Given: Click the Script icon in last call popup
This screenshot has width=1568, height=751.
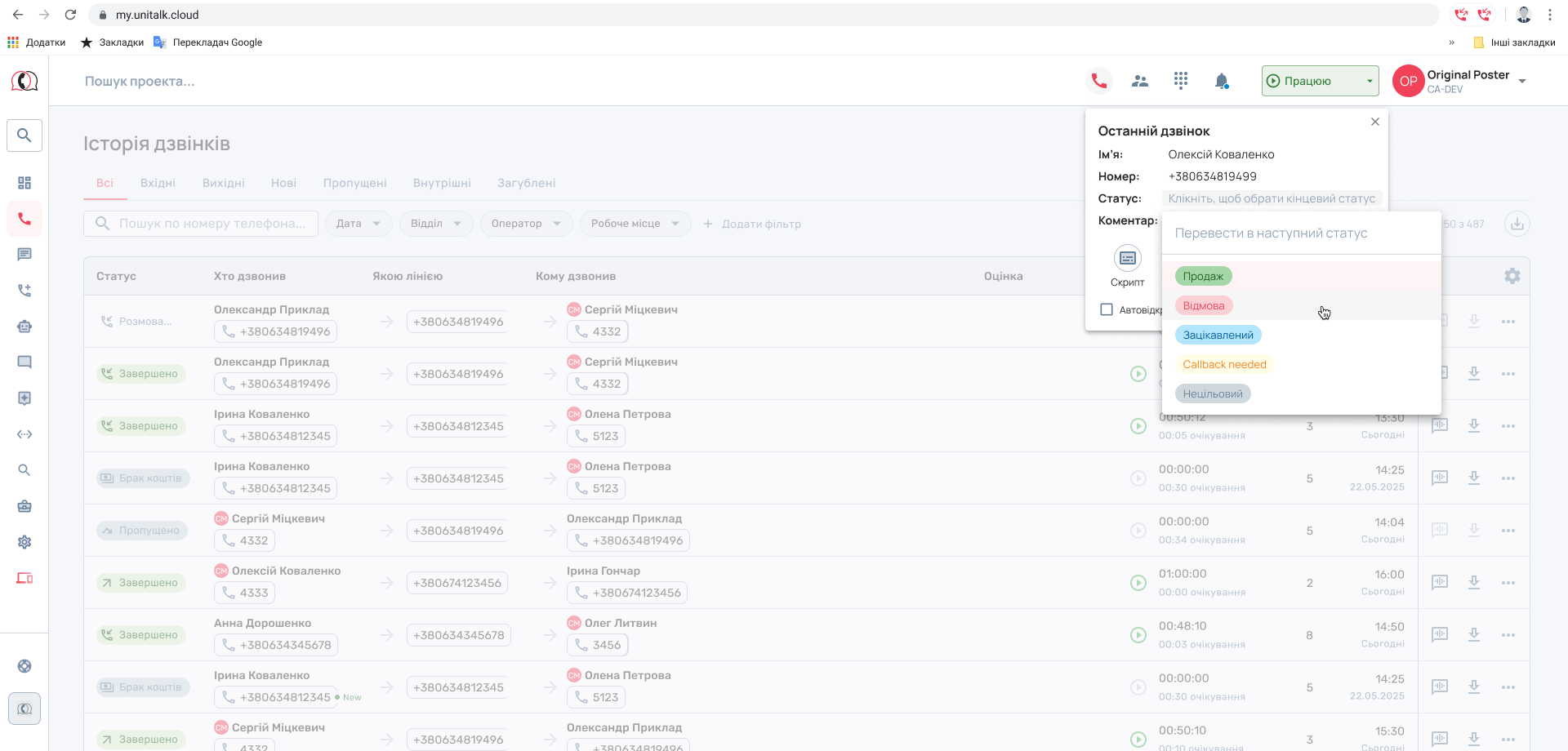Looking at the screenshot, I should click(x=1128, y=259).
